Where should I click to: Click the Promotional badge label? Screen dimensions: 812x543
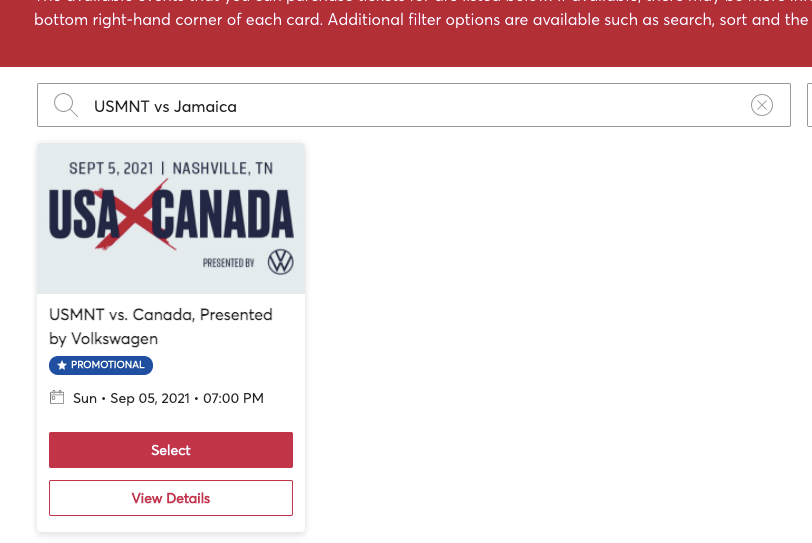[x=107, y=365]
